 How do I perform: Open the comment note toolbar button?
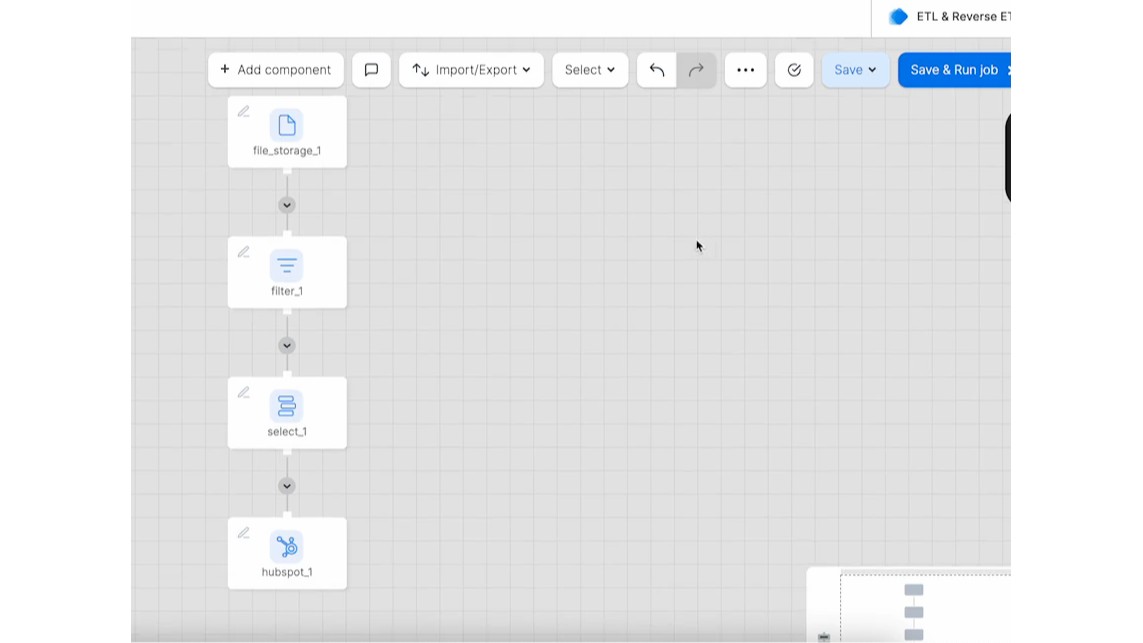pyautogui.click(x=371, y=70)
